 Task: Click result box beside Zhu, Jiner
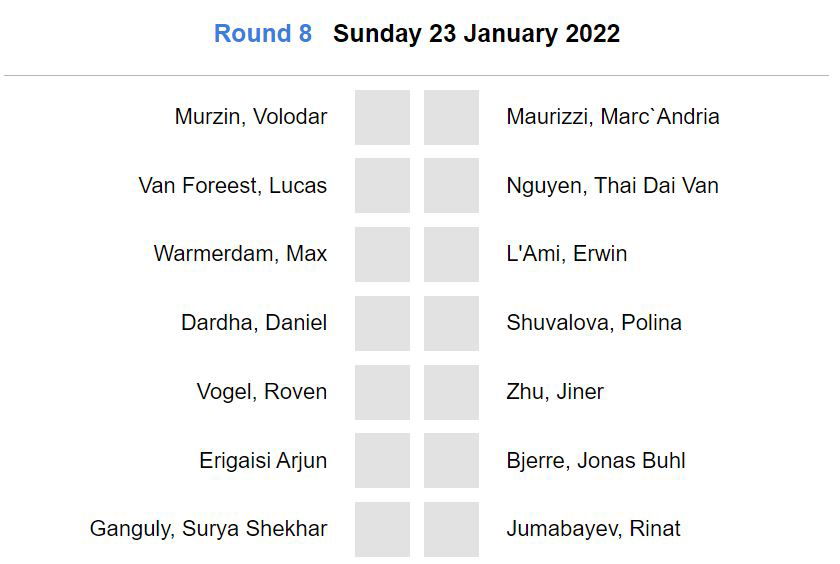(451, 392)
